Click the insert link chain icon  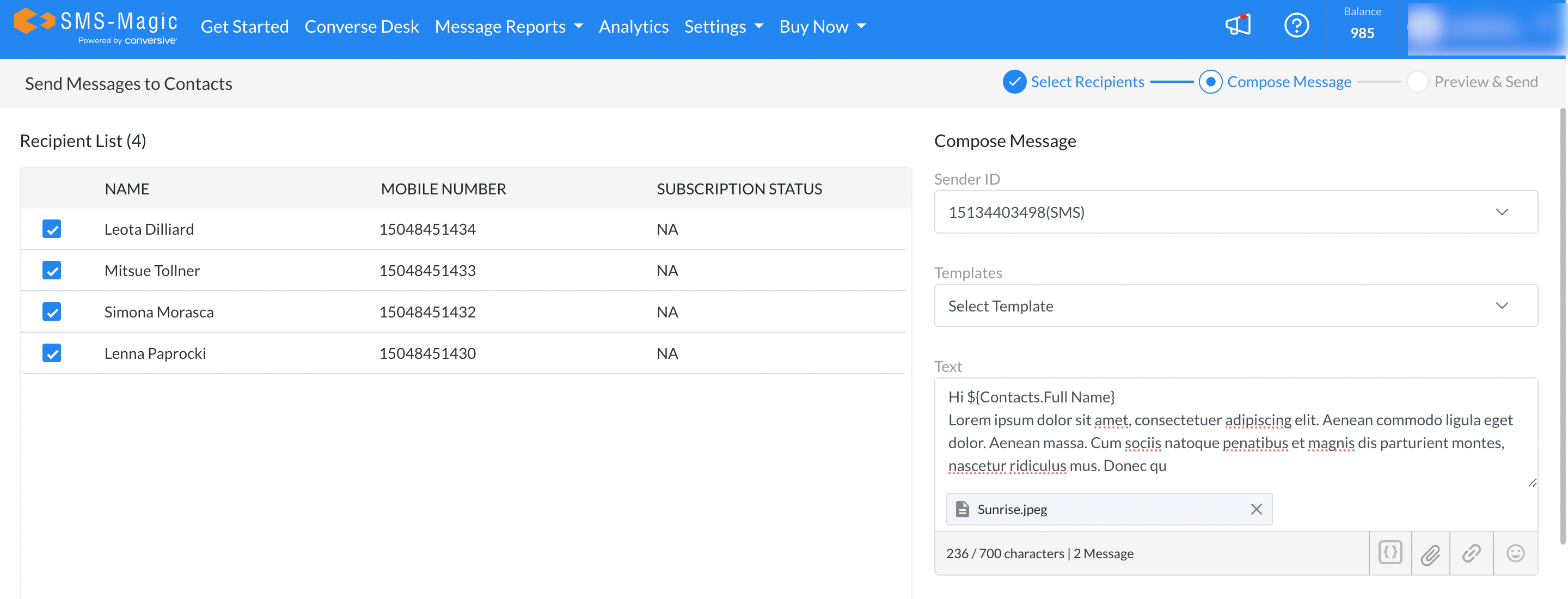[x=1471, y=553]
